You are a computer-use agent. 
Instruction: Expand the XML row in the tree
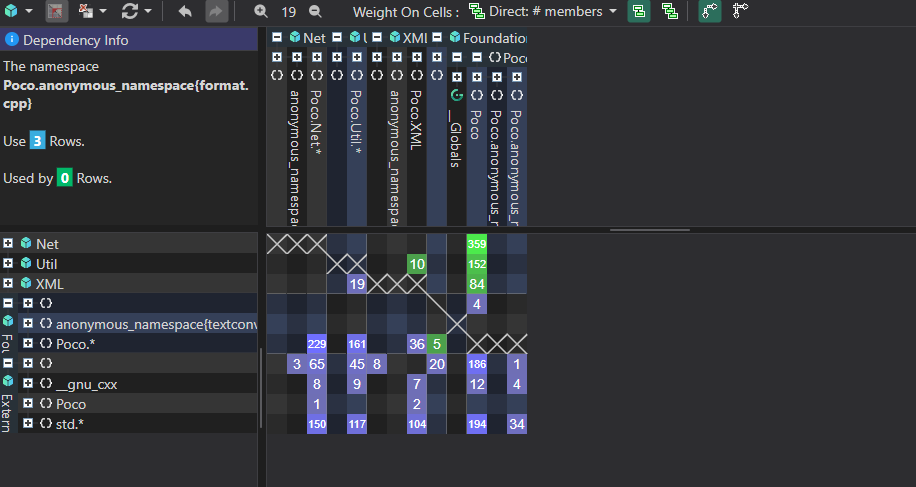pos(8,283)
